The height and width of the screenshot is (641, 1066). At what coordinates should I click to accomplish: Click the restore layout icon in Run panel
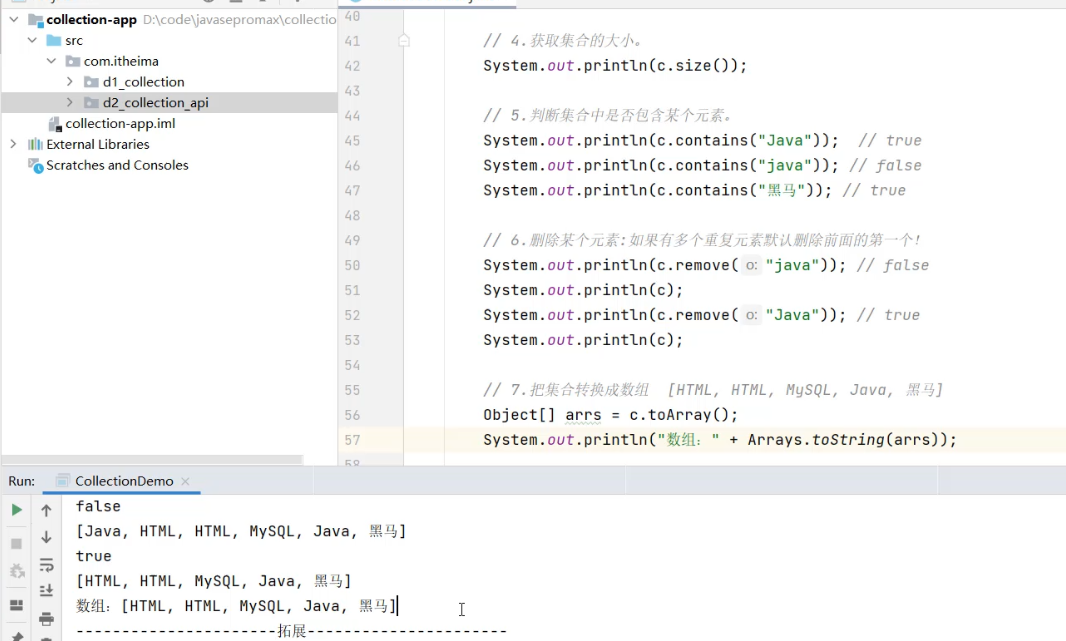point(16,605)
